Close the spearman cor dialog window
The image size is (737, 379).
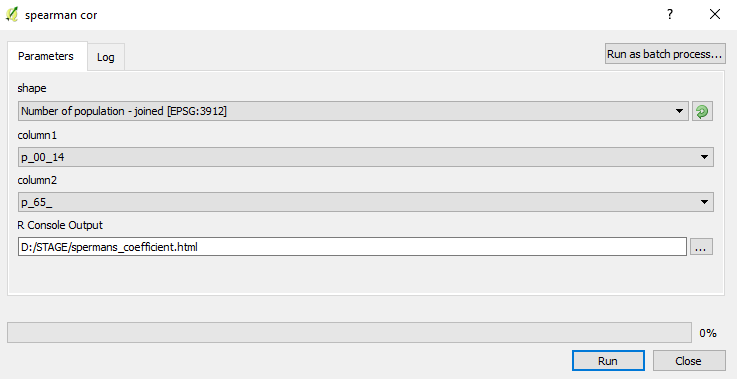(715, 15)
